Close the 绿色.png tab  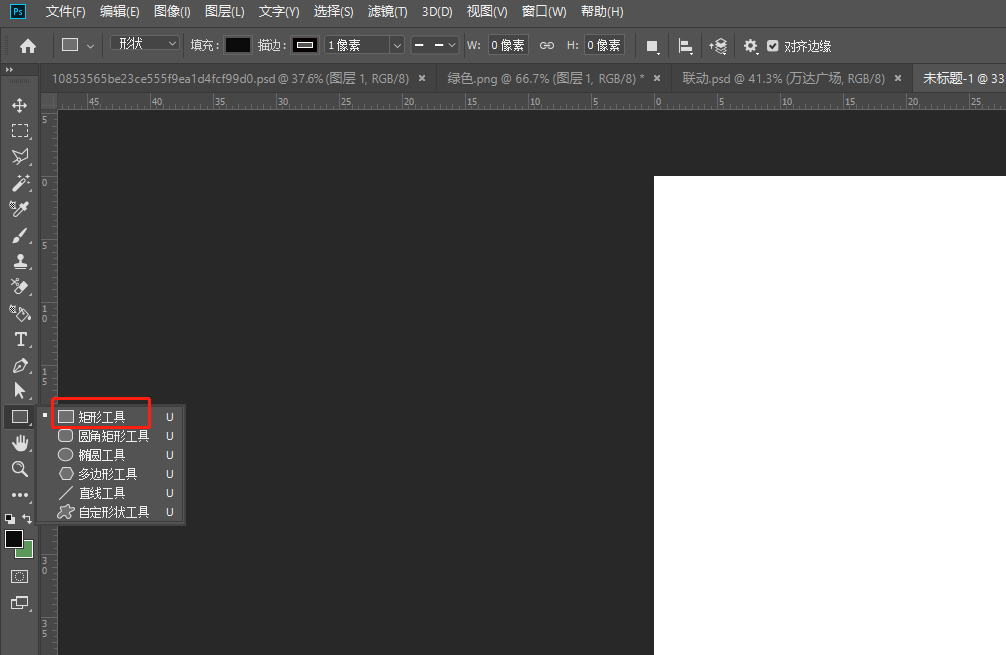coord(657,78)
